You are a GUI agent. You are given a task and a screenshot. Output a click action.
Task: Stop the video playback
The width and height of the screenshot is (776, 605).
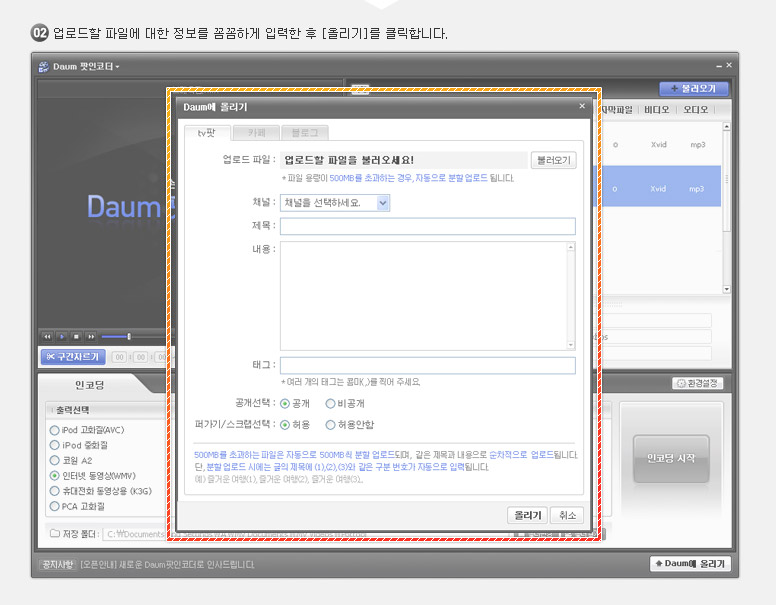[x=76, y=337]
